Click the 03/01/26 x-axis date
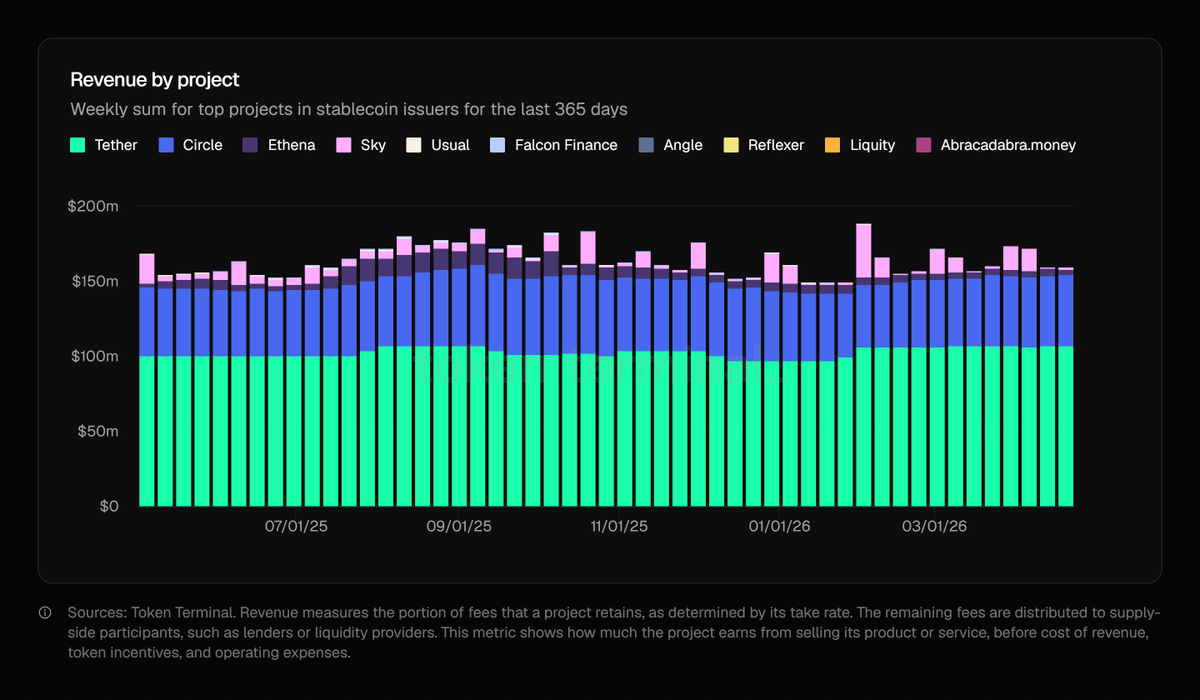 934,525
